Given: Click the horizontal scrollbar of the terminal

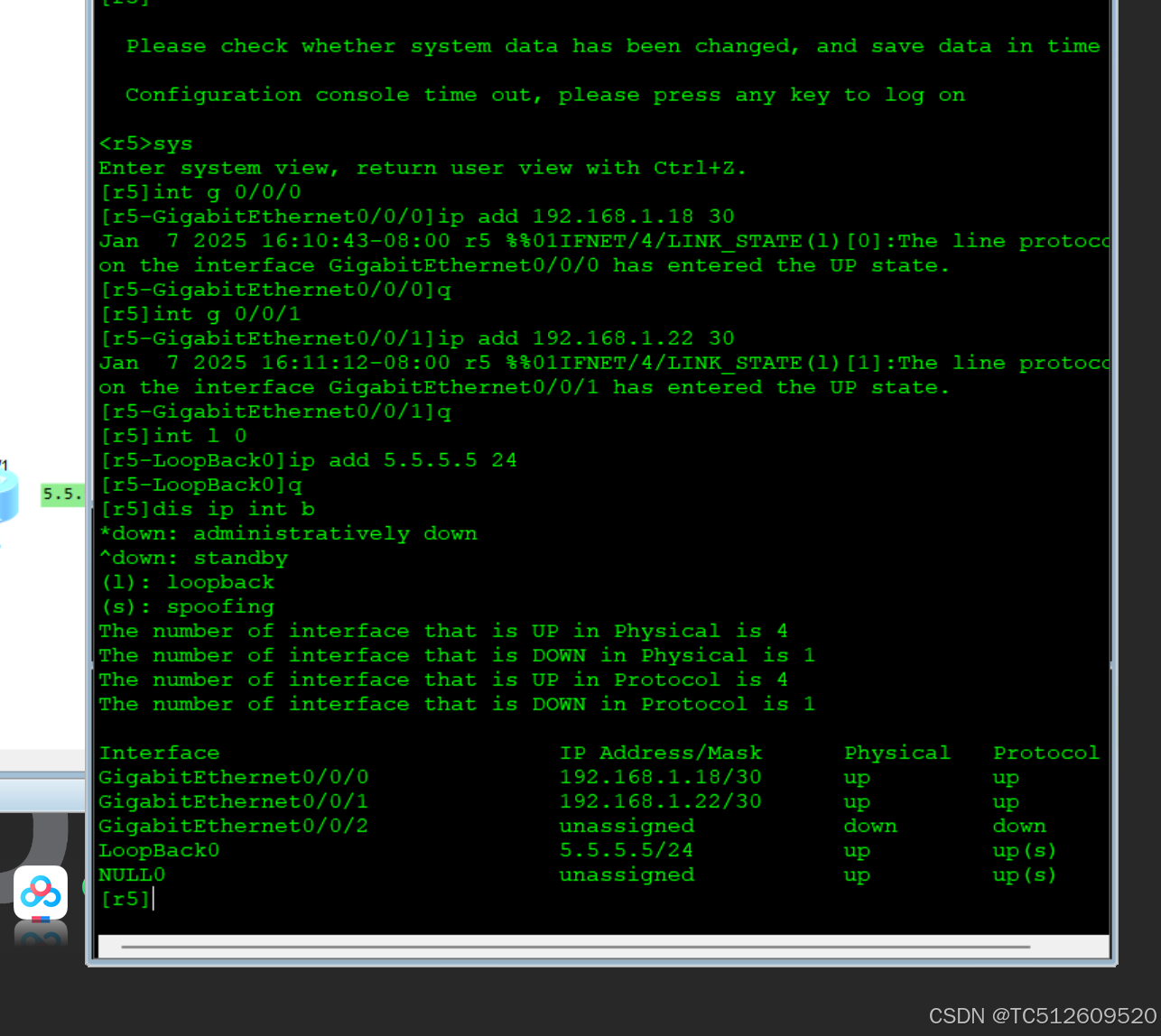Looking at the screenshot, I should click(x=575, y=947).
